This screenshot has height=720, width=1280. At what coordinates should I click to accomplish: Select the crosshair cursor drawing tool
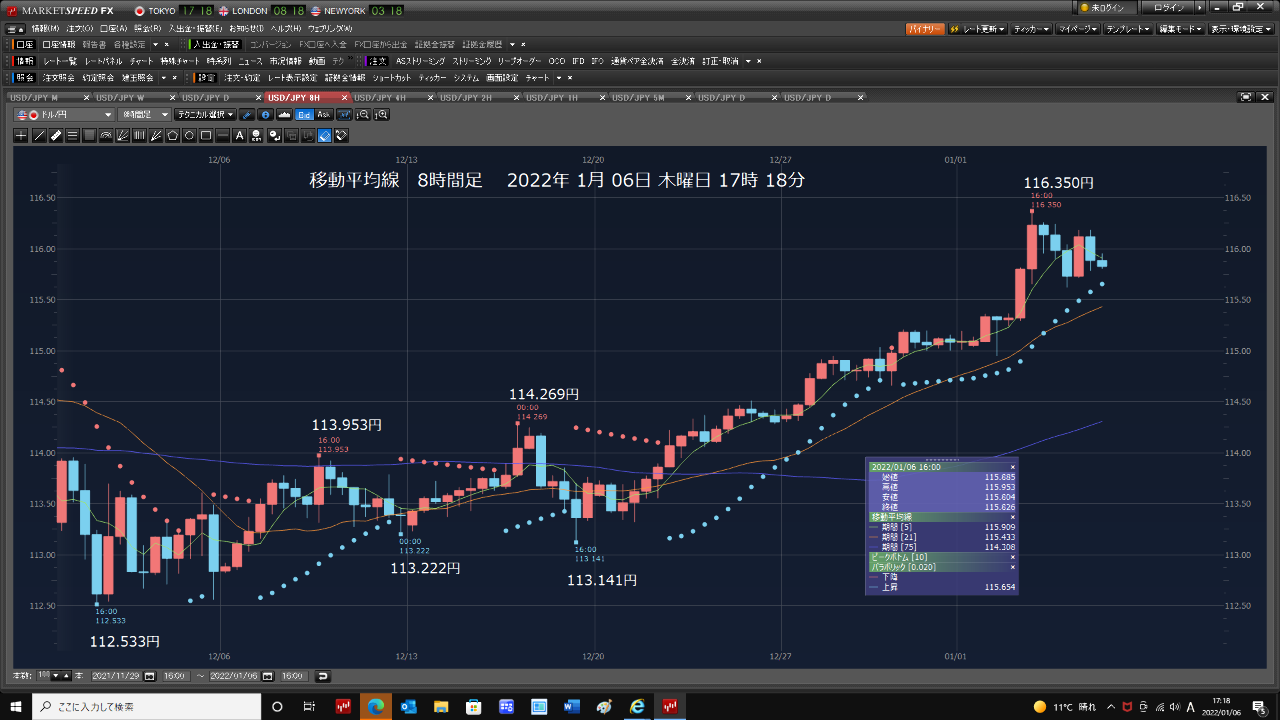click(22, 135)
